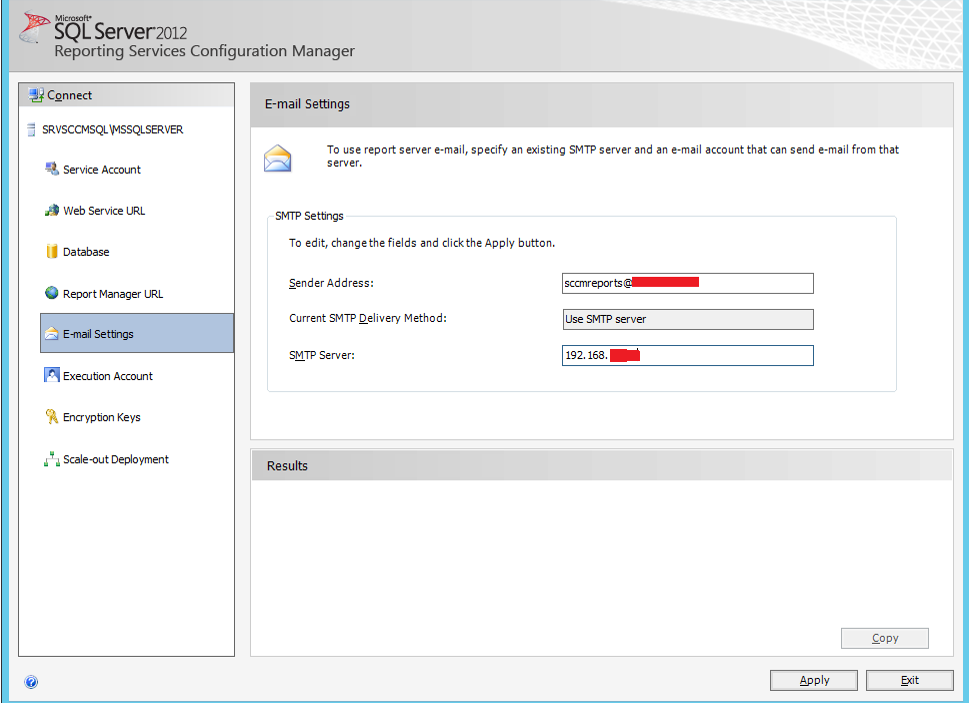Go to the Scale-out Deployment page

point(116,460)
